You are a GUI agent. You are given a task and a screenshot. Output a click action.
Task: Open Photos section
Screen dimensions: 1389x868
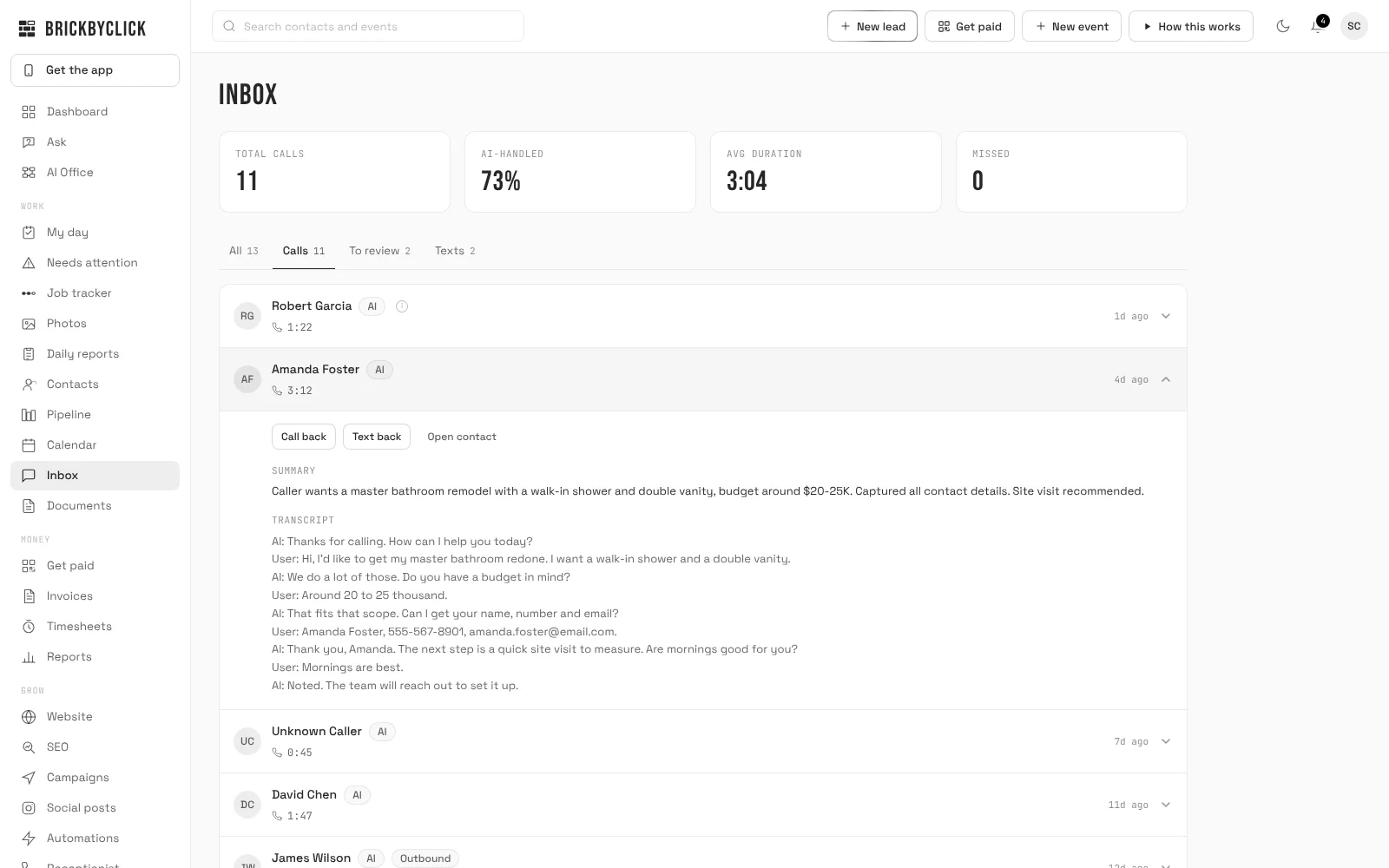coord(95,324)
